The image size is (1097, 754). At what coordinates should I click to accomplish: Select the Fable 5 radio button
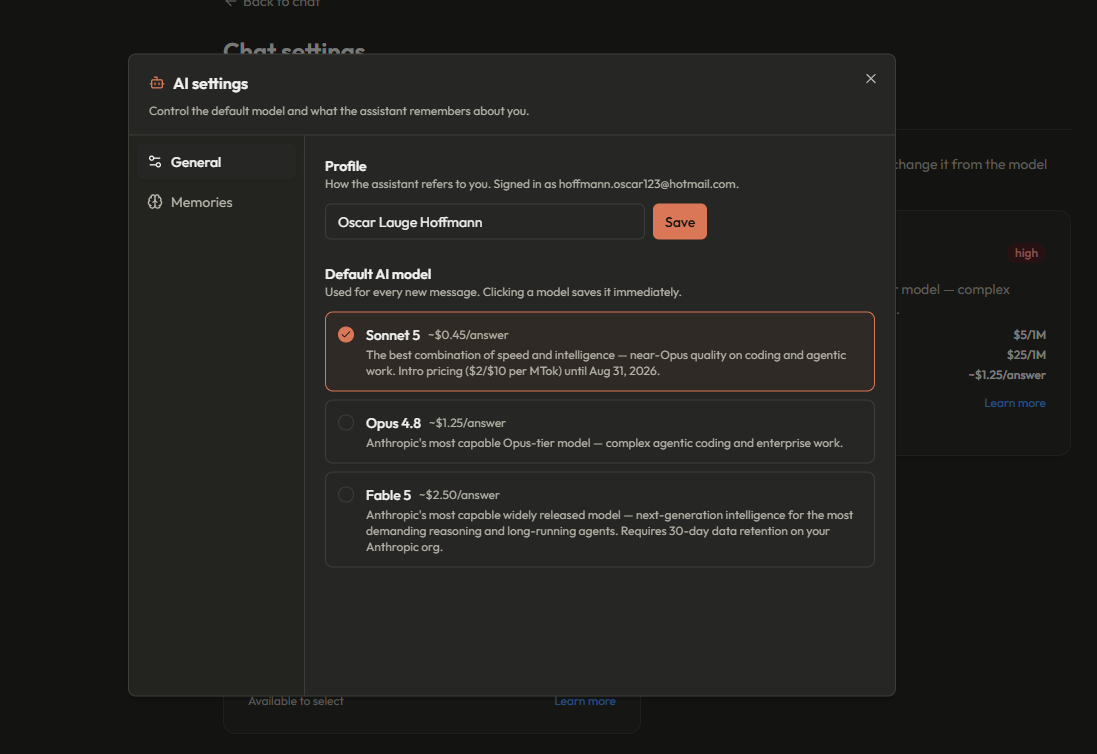pos(346,495)
